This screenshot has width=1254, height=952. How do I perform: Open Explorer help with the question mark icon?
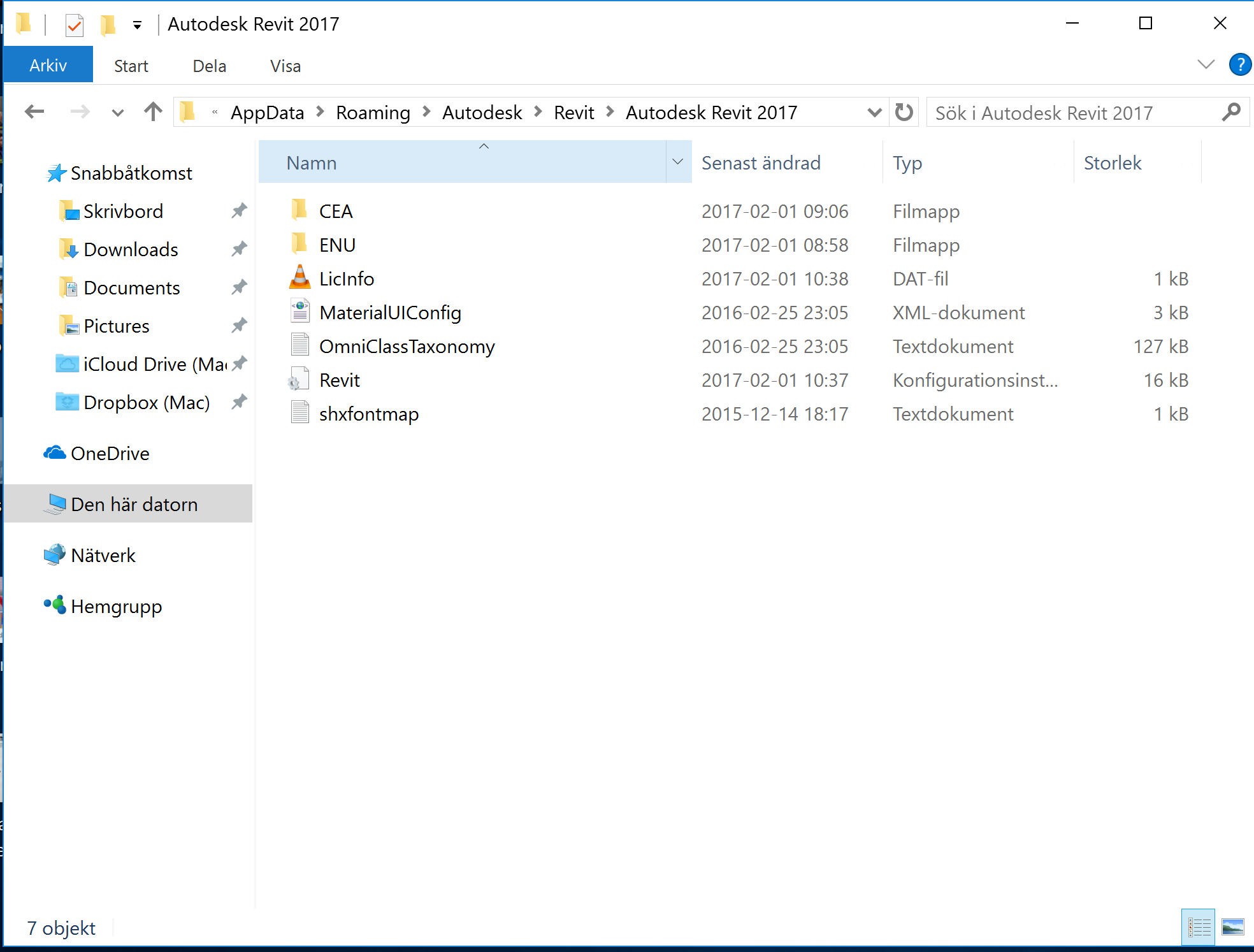pos(1239,64)
